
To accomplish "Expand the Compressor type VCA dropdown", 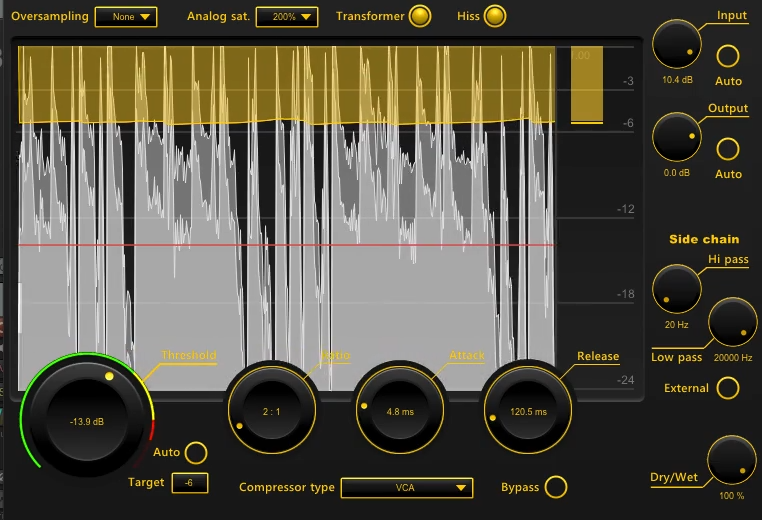I will click(x=406, y=488).
